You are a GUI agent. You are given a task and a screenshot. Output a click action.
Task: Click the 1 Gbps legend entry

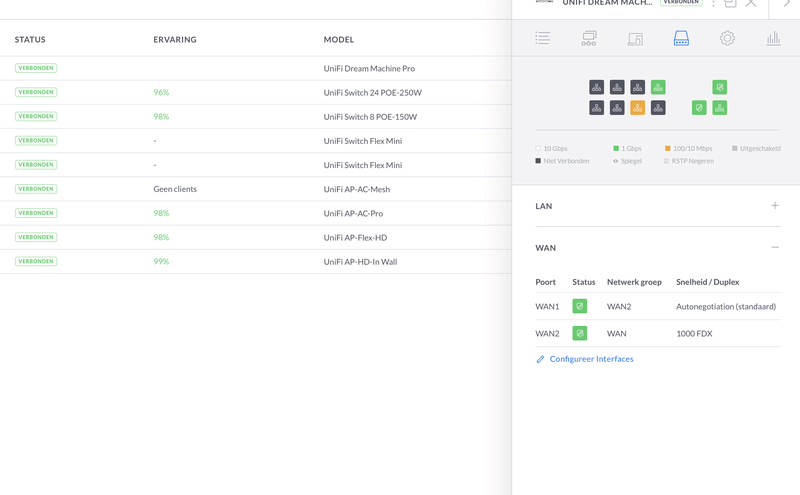click(x=627, y=148)
